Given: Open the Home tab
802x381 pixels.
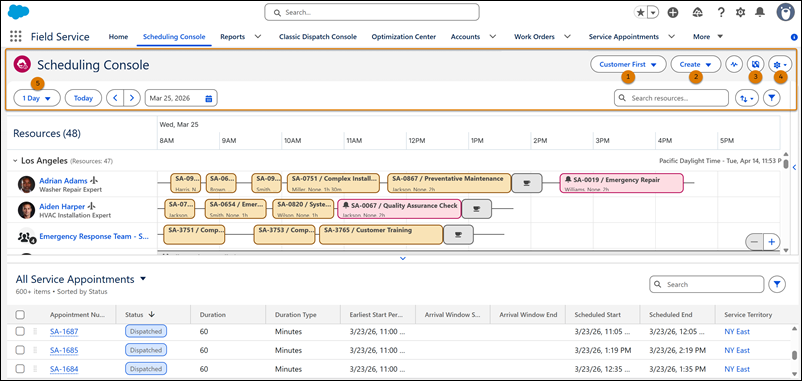Looking at the screenshot, I should pyautogui.click(x=118, y=37).
